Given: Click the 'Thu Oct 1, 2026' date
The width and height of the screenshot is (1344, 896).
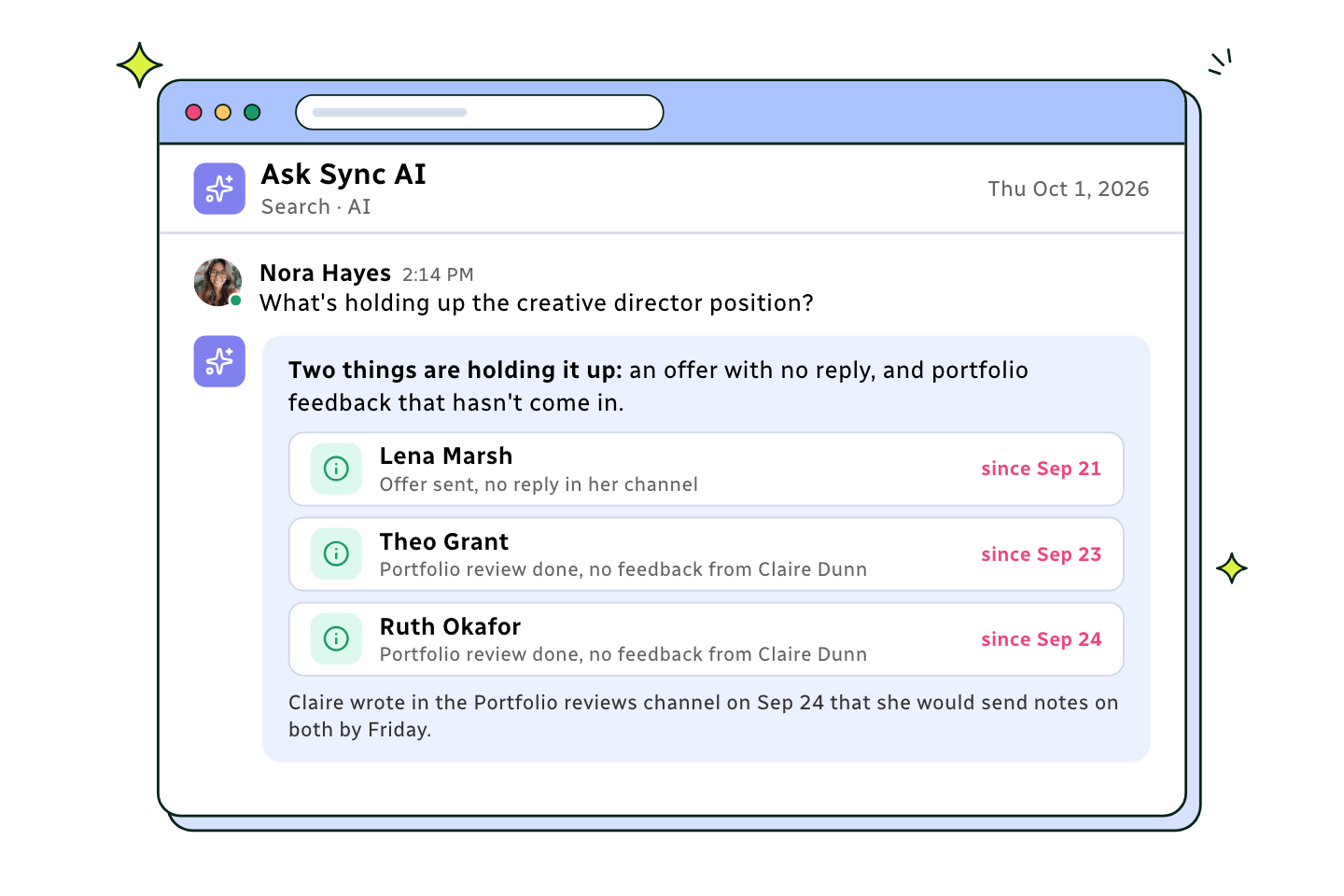Looking at the screenshot, I should click(1069, 189).
